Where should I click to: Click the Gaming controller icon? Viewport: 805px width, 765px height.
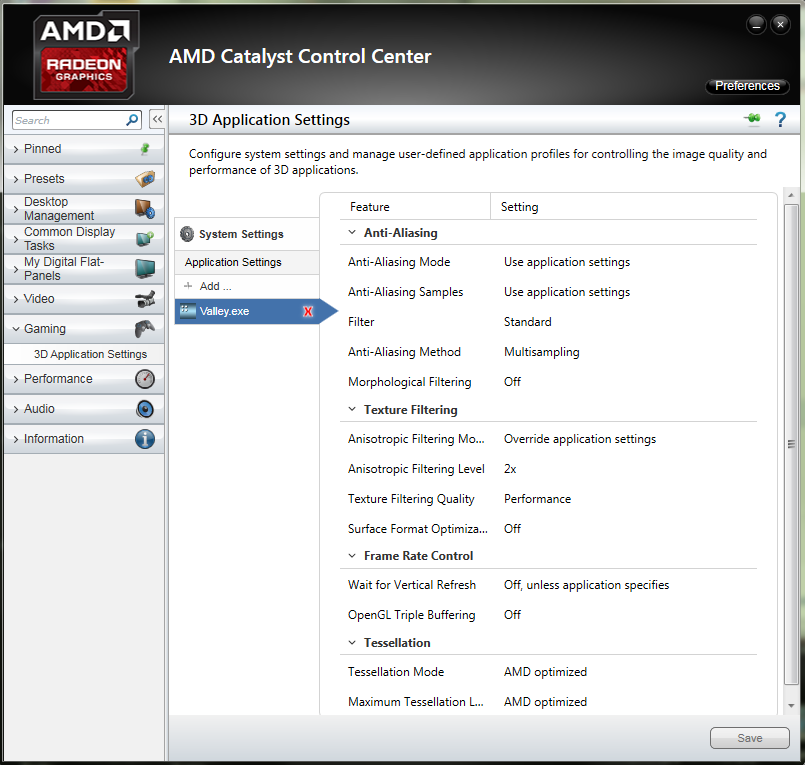[x=145, y=329]
